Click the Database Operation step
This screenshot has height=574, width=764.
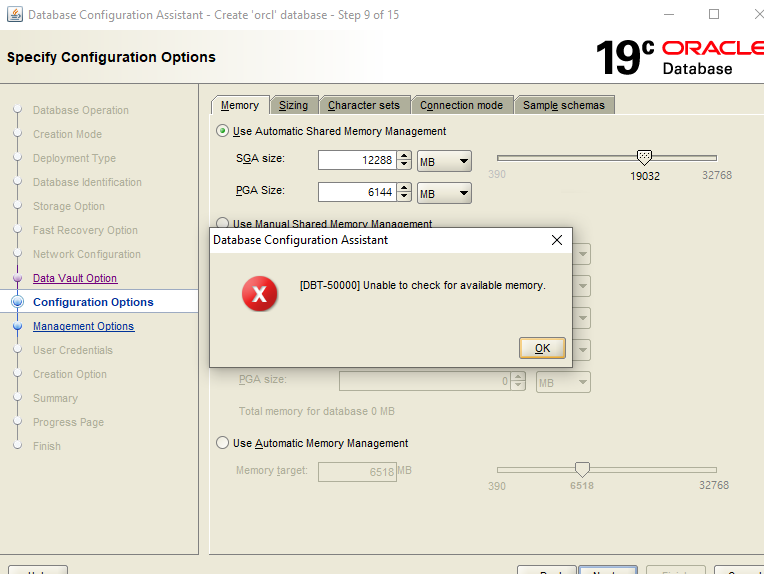tap(81, 110)
